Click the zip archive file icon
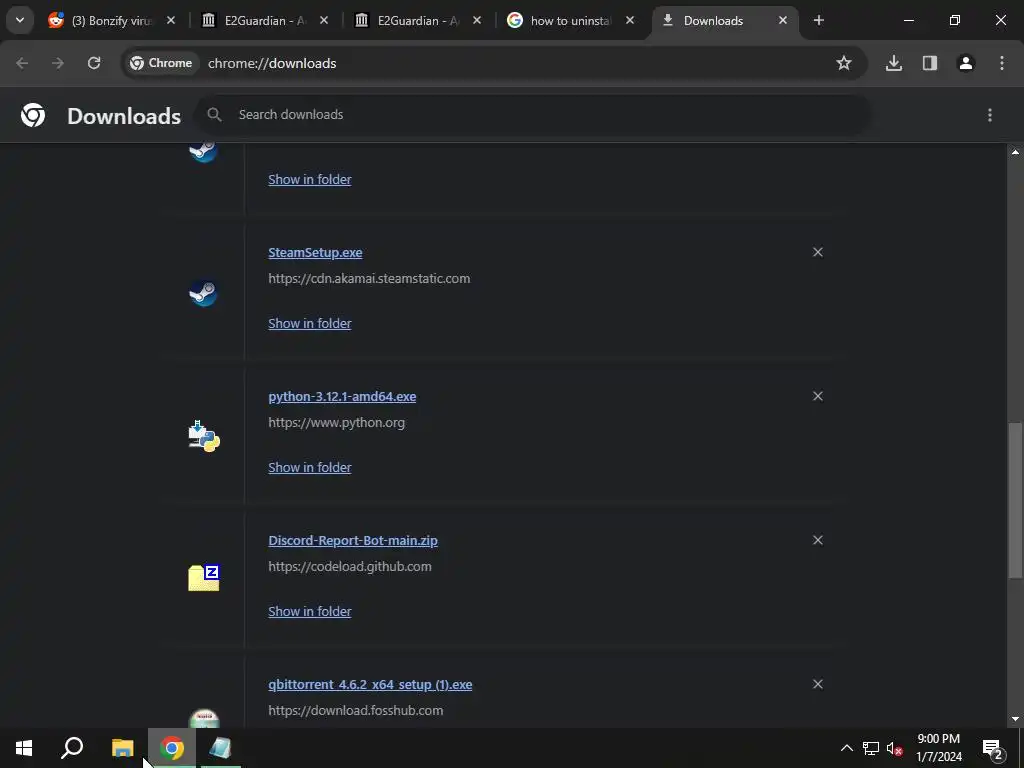Viewport: 1024px width, 768px height. 204,578
